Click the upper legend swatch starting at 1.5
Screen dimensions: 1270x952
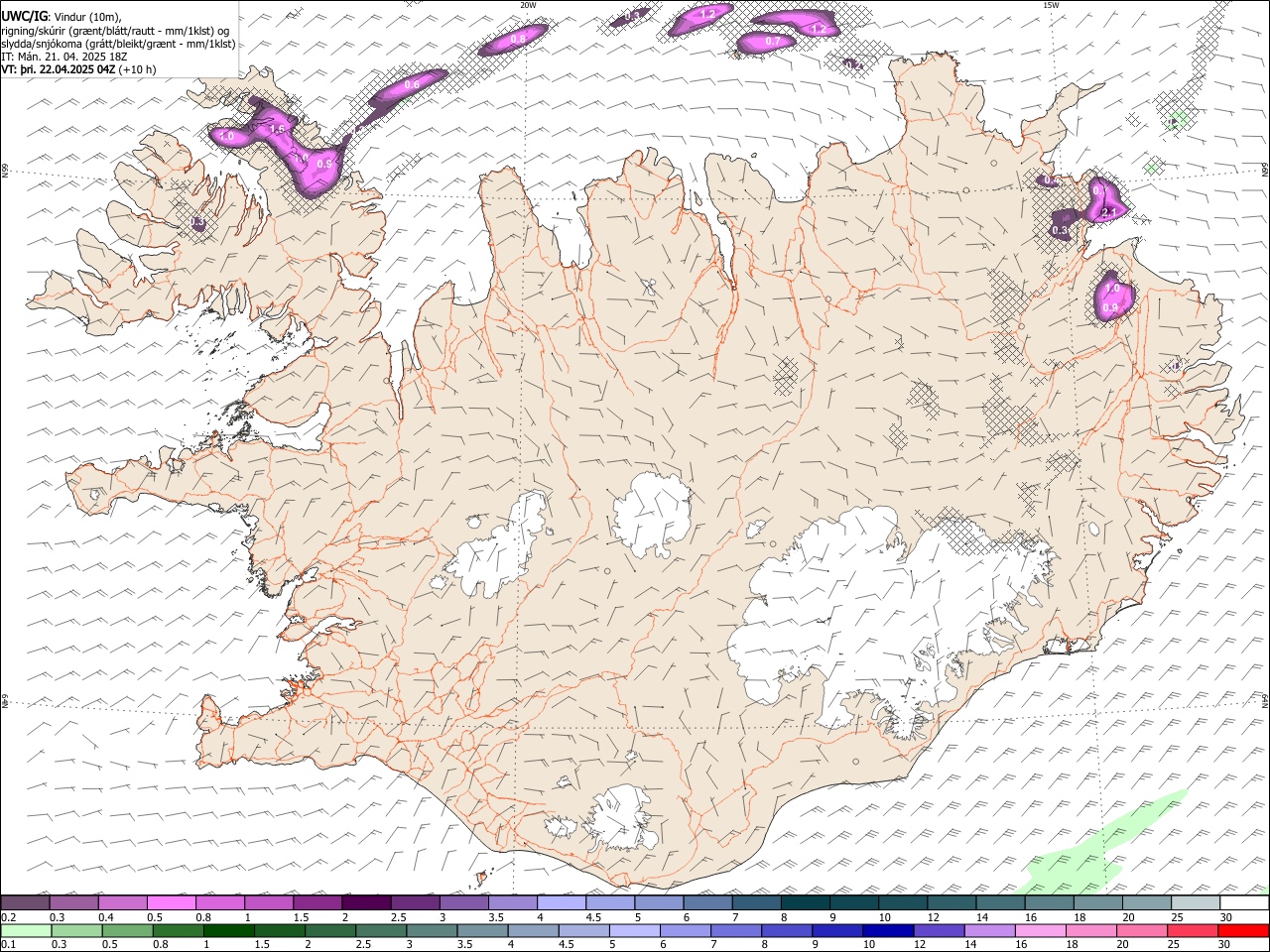317,902
